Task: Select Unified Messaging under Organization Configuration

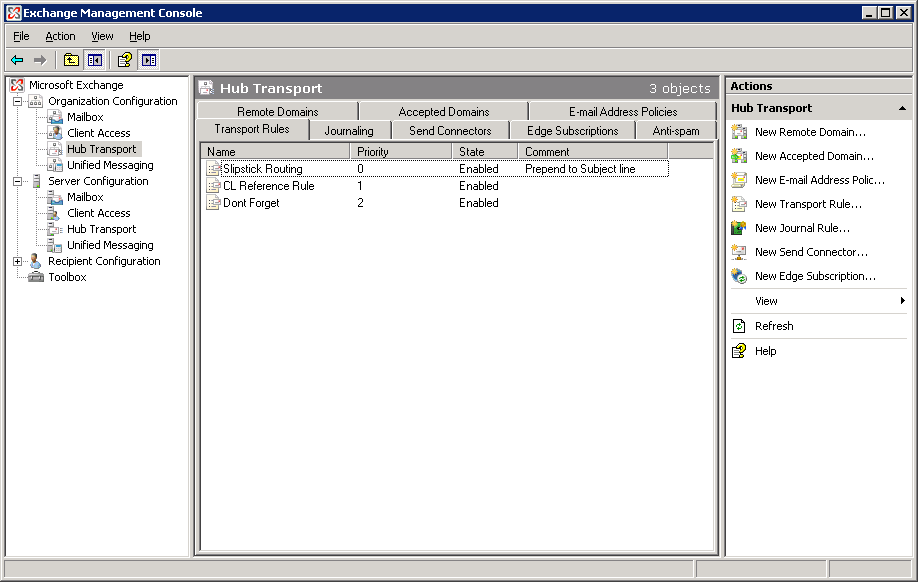Action: click(x=110, y=165)
